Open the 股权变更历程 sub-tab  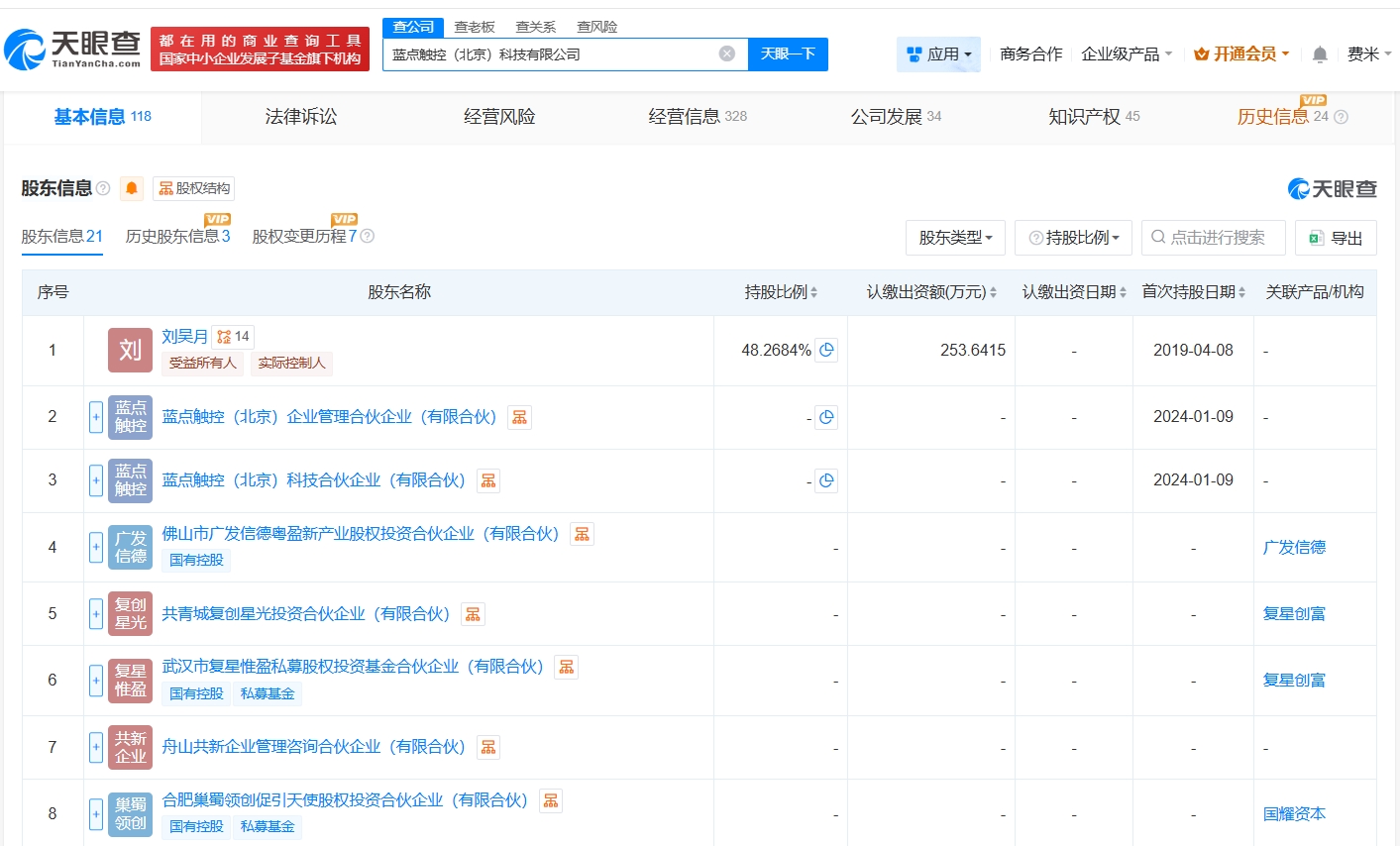tap(304, 236)
